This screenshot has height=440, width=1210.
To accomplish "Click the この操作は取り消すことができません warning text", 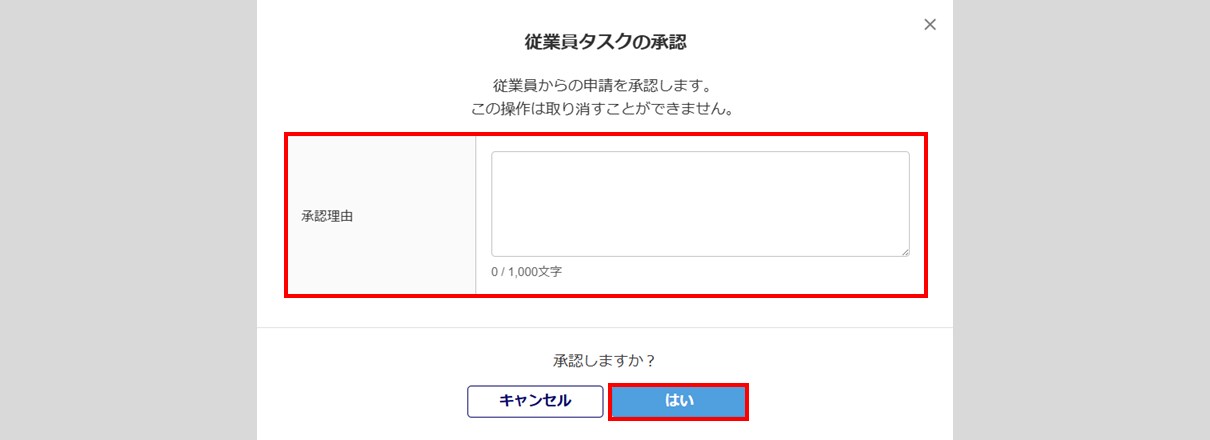I will point(605,109).
